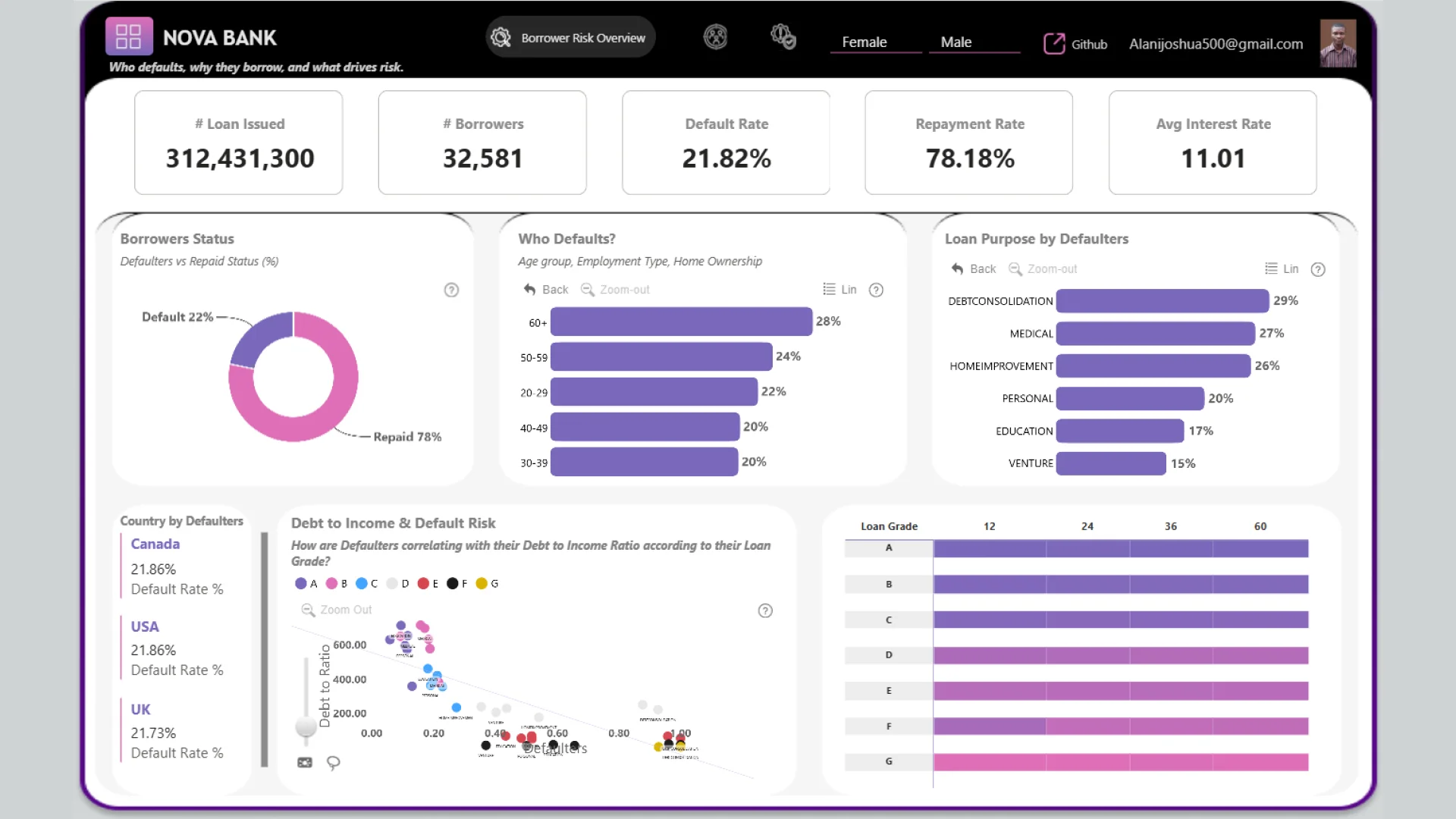Click the rectangle selection icon in scatter chart
The height and width of the screenshot is (819, 1456).
coord(305,762)
